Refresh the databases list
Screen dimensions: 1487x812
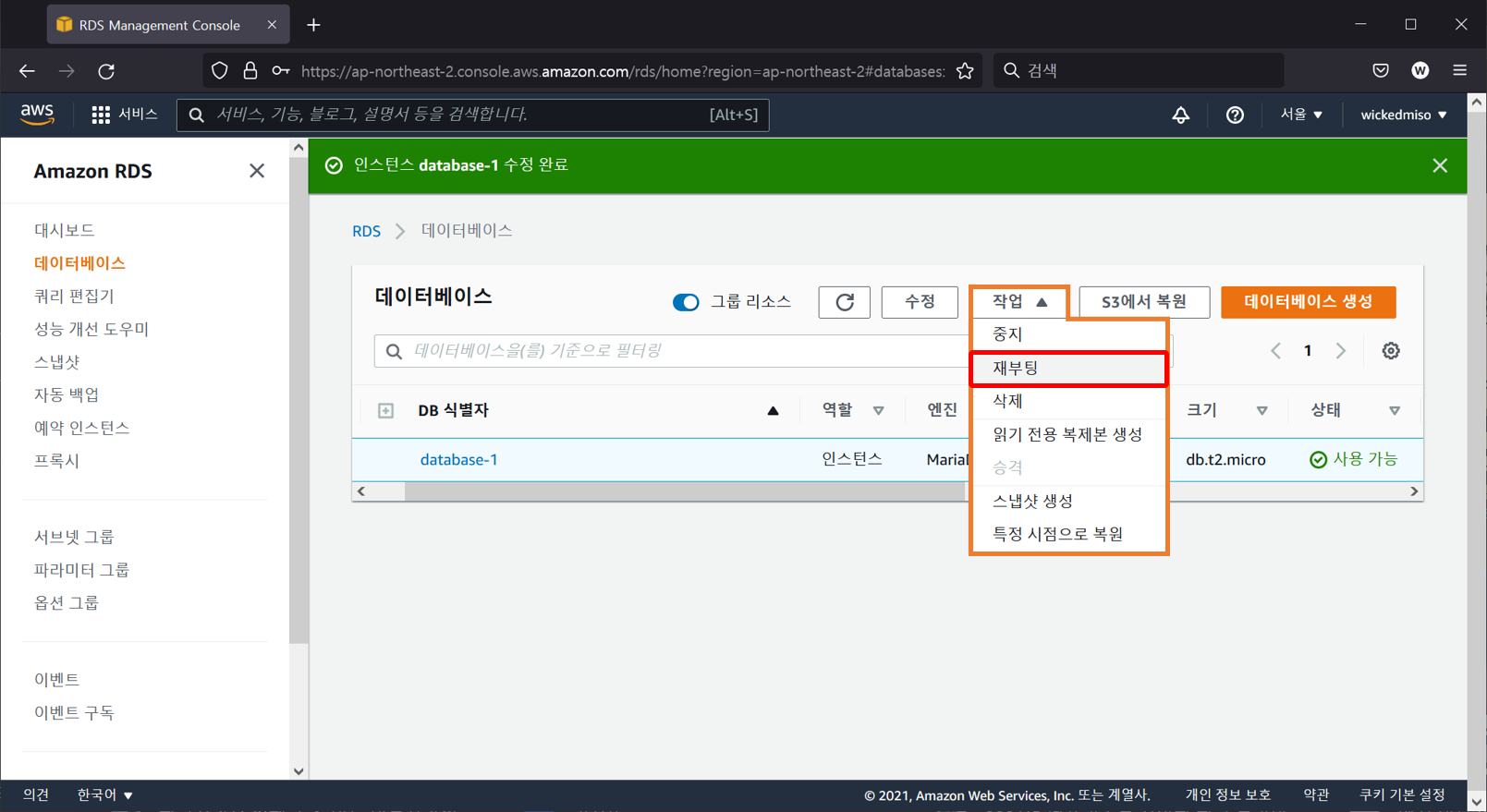pyautogui.click(x=844, y=302)
